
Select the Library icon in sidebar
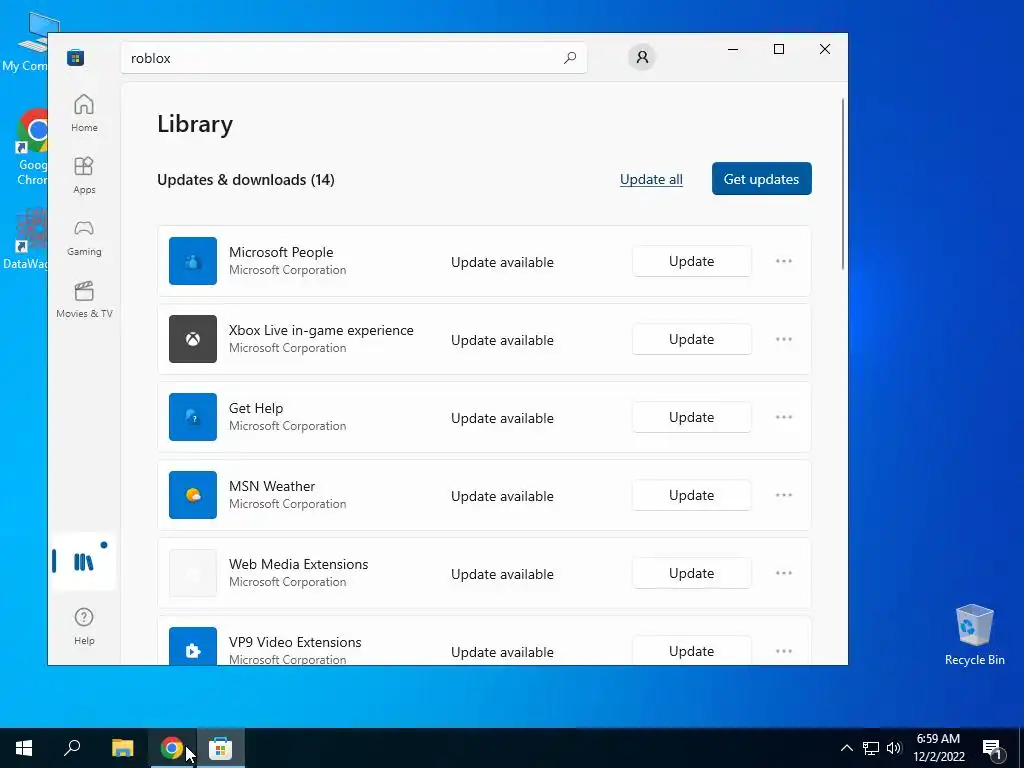click(84, 562)
